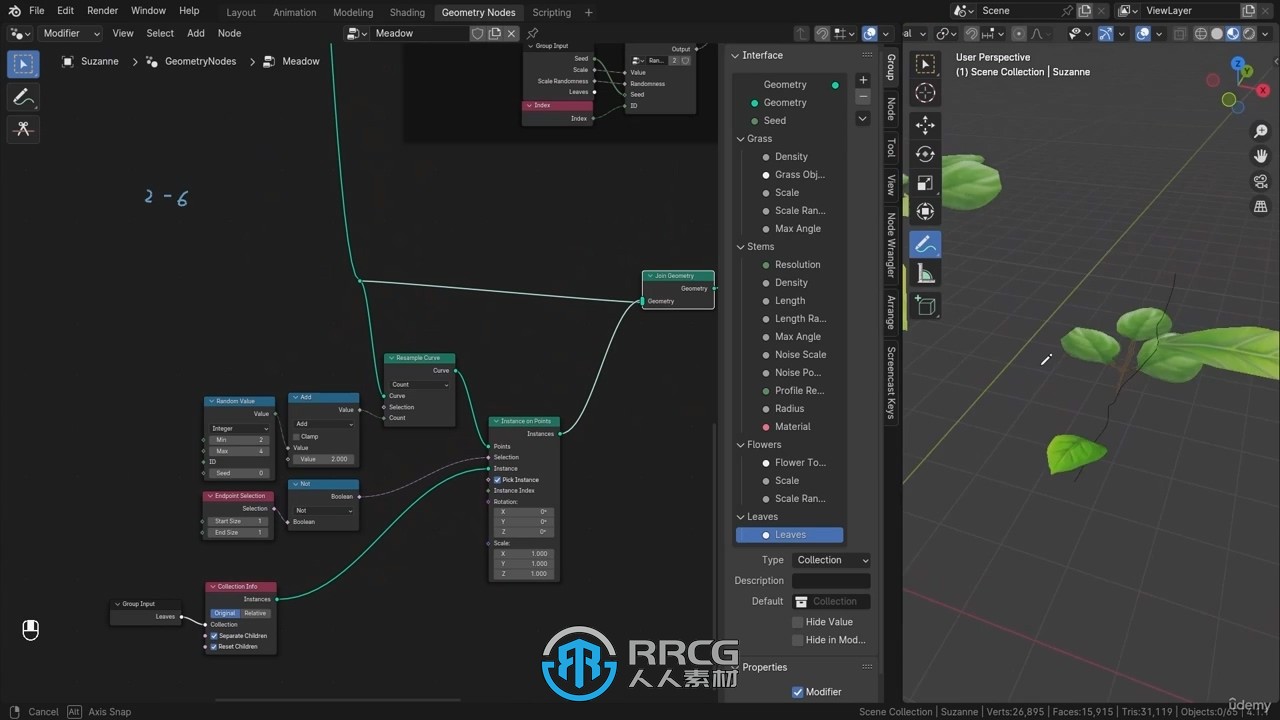Image resolution: width=1280 pixels, height=720 pixels.
Task: Select the Measure tool
Action: [x=925, y=274]
